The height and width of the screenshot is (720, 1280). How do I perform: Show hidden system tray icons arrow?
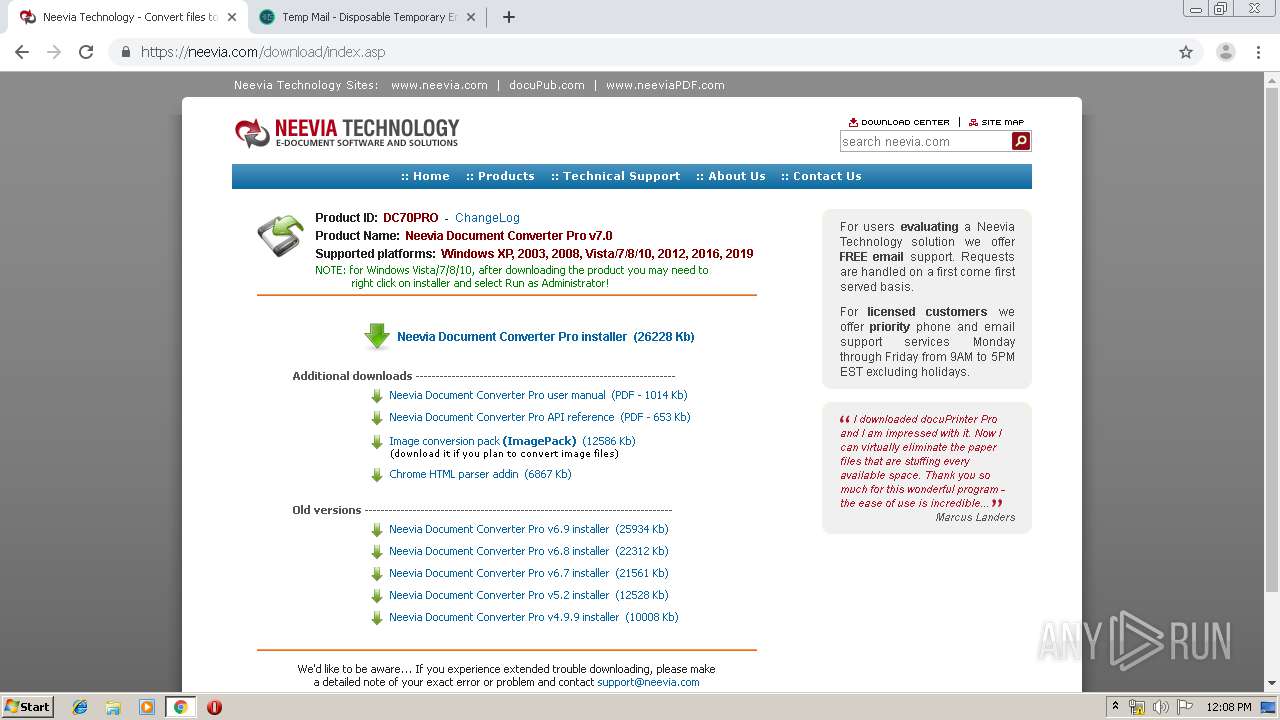pyautogui.click(x=1115, y=707)
